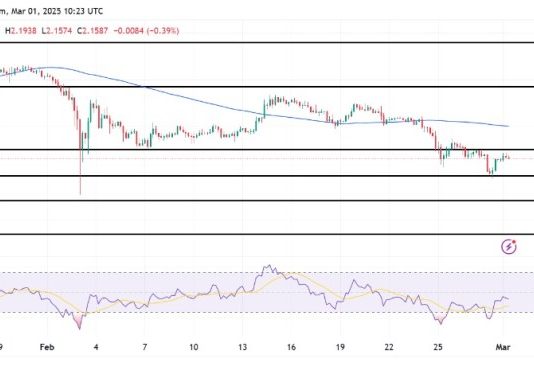Select the close value 'C2.1587'
Image resolution: width=534 pixels, height=382 pixels.
coord(92,31)
